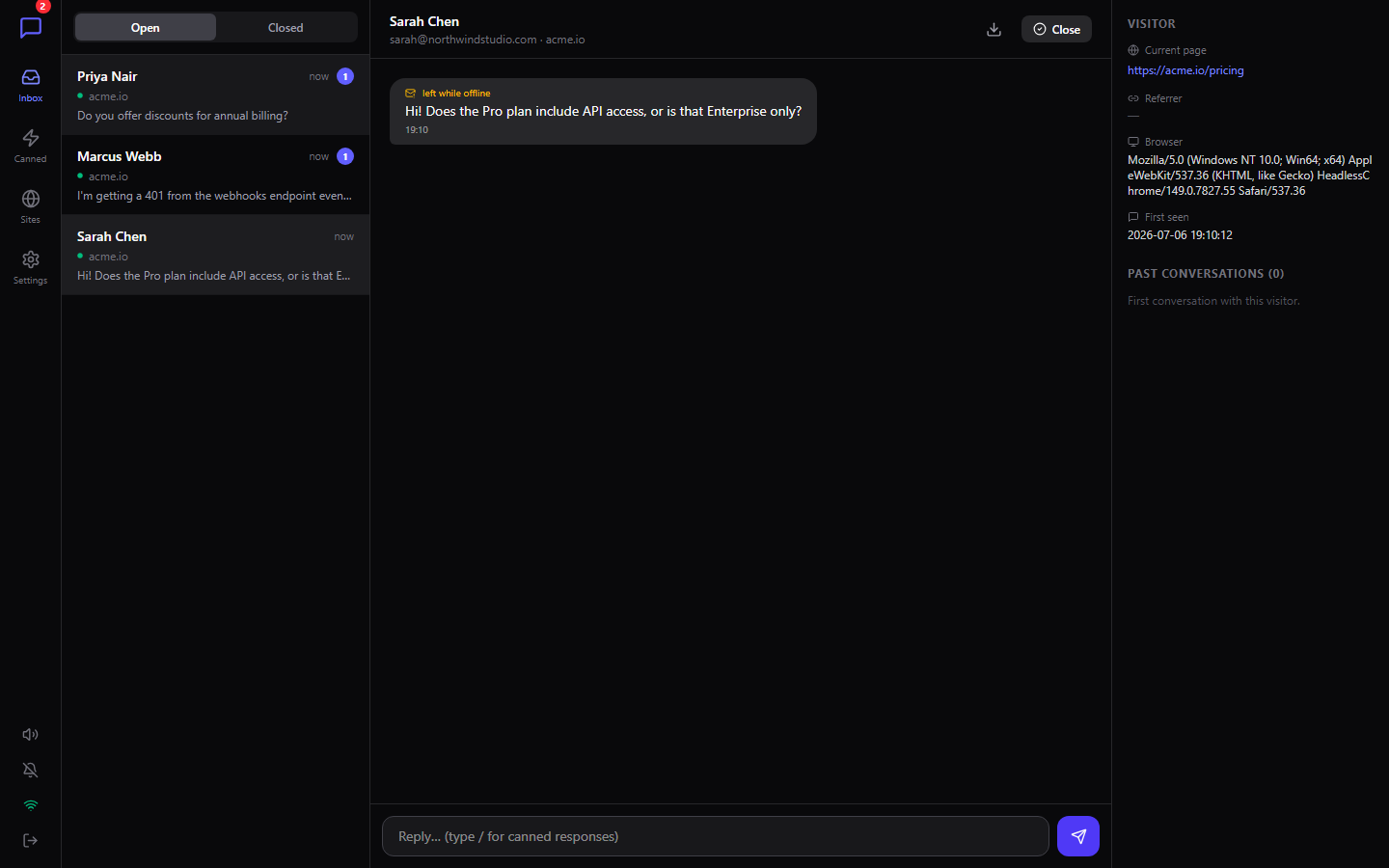The width and height of the screenshot is (1389, 868).
Task: Click the first seen date 2026-07-06 19:10:12
Action: 1180,235
